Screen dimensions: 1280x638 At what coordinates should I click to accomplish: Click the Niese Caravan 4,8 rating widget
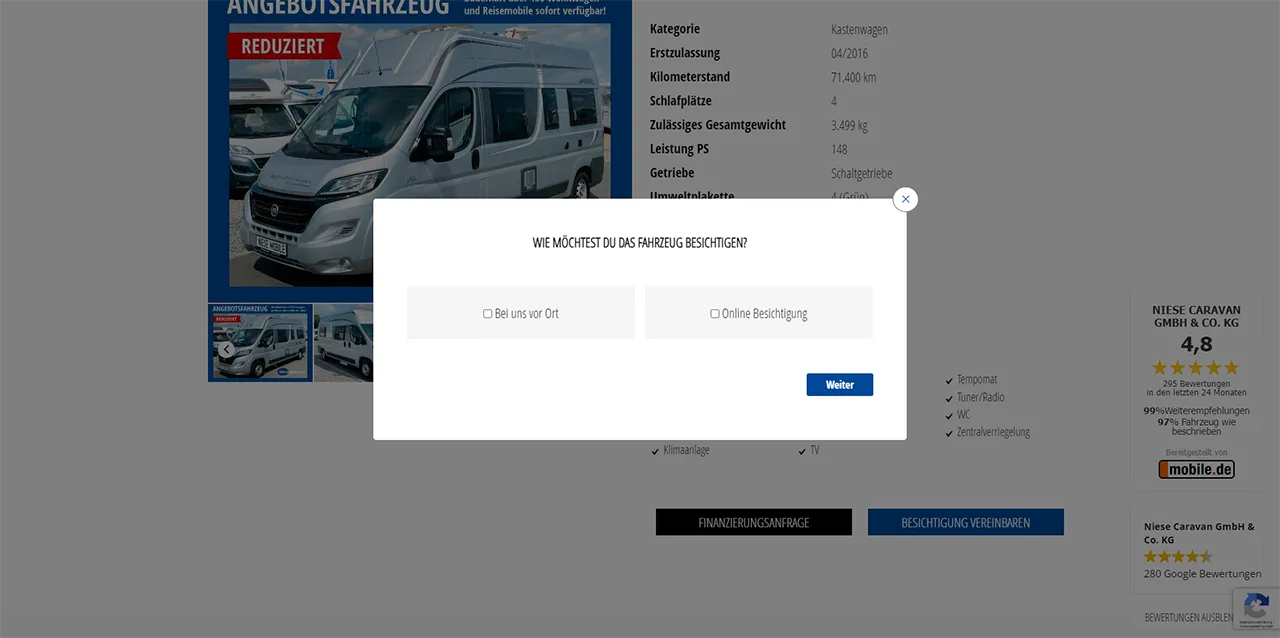(x=1196, y=390)
